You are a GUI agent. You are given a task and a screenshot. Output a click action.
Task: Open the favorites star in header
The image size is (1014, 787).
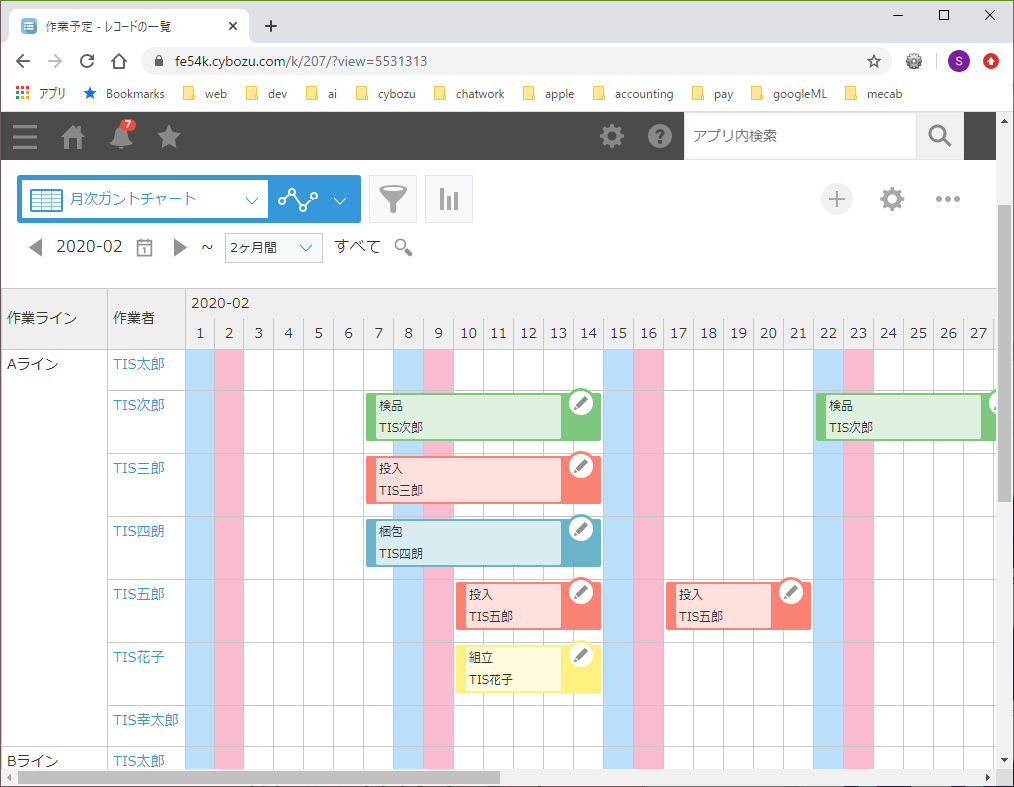[x=169, y=137]
